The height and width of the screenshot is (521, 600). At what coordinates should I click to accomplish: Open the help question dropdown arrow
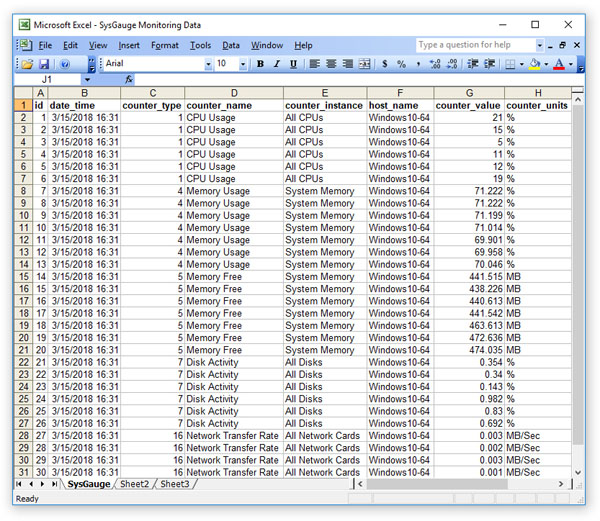pos(540,45)
